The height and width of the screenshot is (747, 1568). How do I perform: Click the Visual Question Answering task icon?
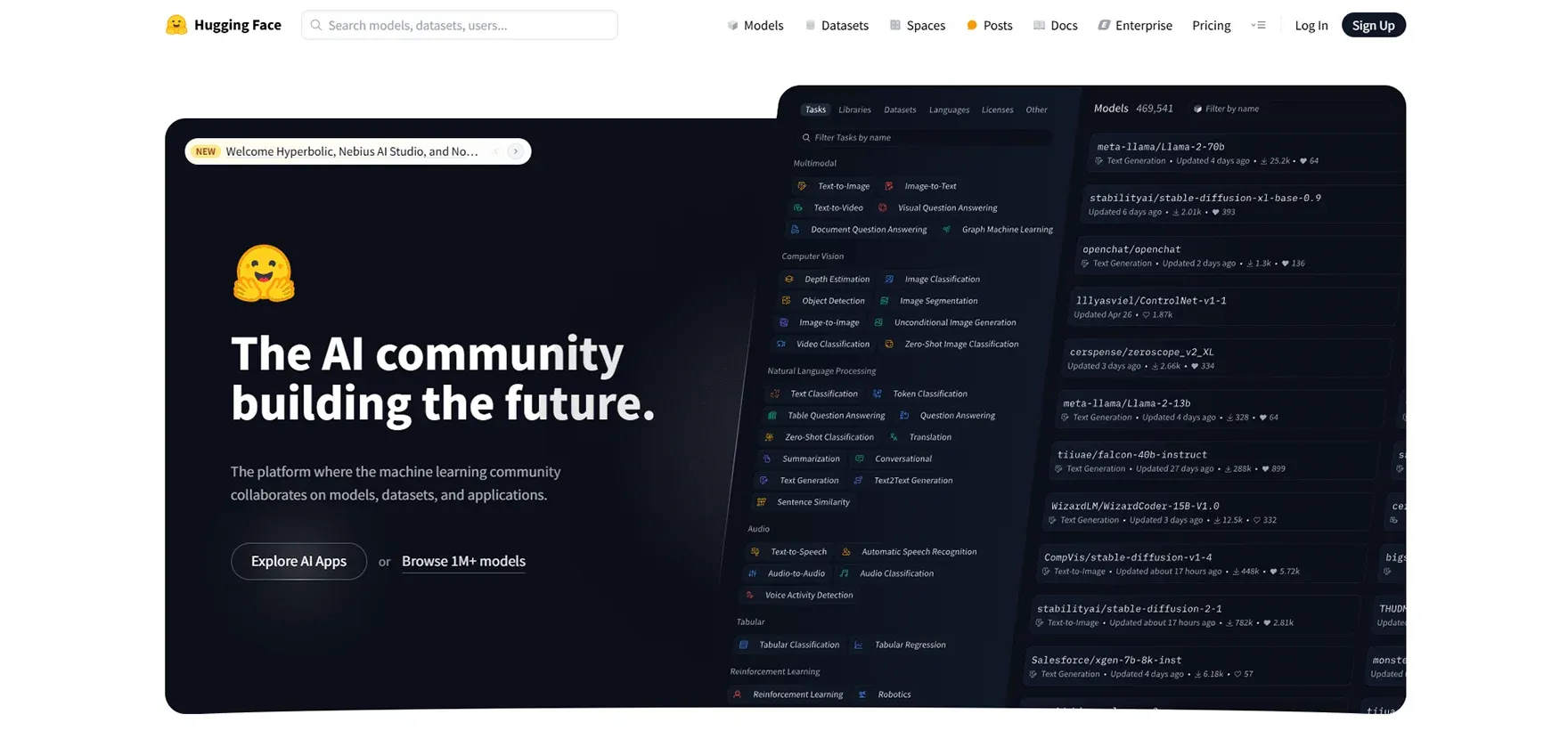[882, 207]
